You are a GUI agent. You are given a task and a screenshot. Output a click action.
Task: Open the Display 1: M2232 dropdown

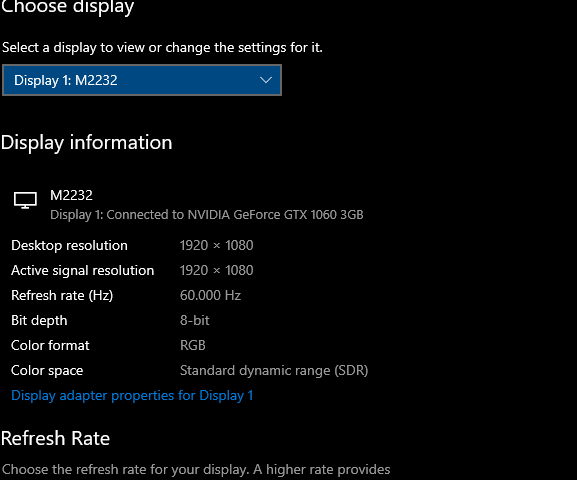tap(142, 80)
